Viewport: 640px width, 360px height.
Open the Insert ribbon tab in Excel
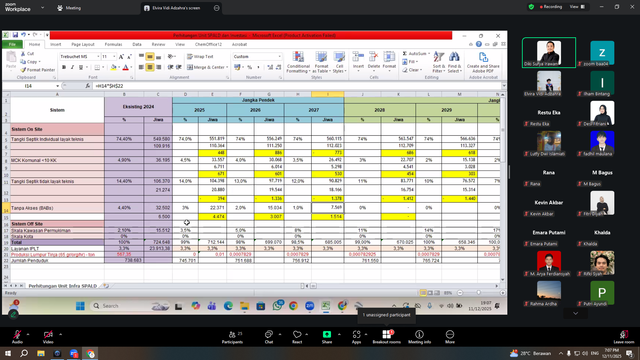[x=56, y=44]
